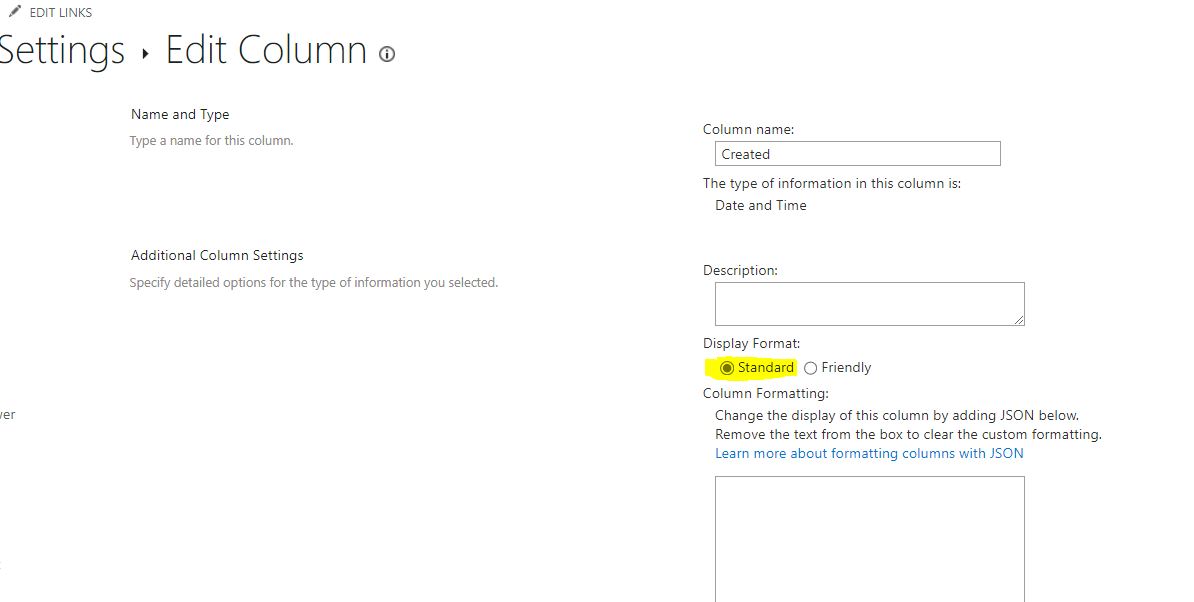This screenshot has width=1194, height=602.
Task: Click the Date and Time type text
Action: click(761, 205)
